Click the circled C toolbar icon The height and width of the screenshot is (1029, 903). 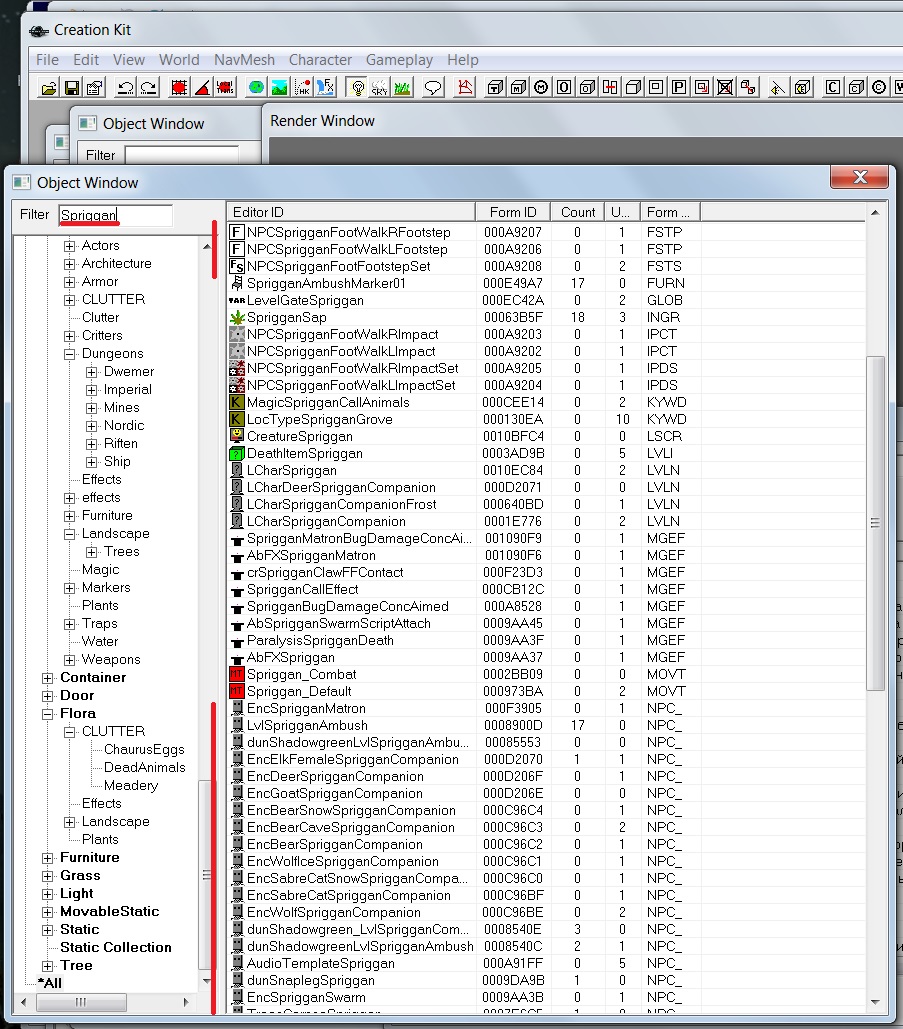(879, 87)
